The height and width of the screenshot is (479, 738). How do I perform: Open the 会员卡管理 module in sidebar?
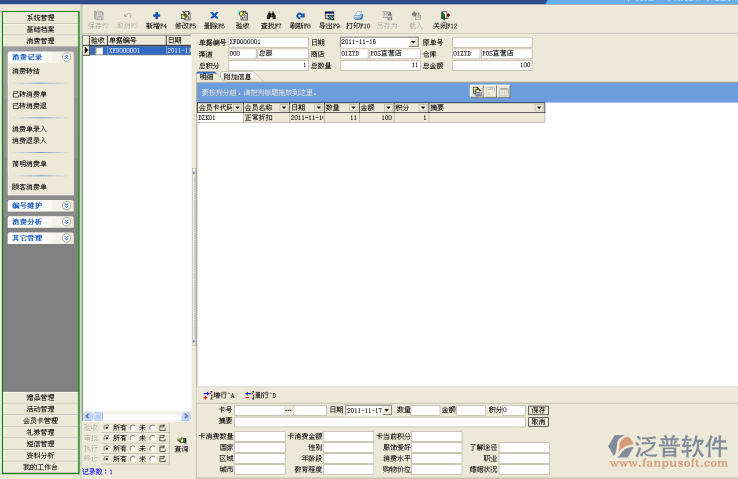(40, 421)
